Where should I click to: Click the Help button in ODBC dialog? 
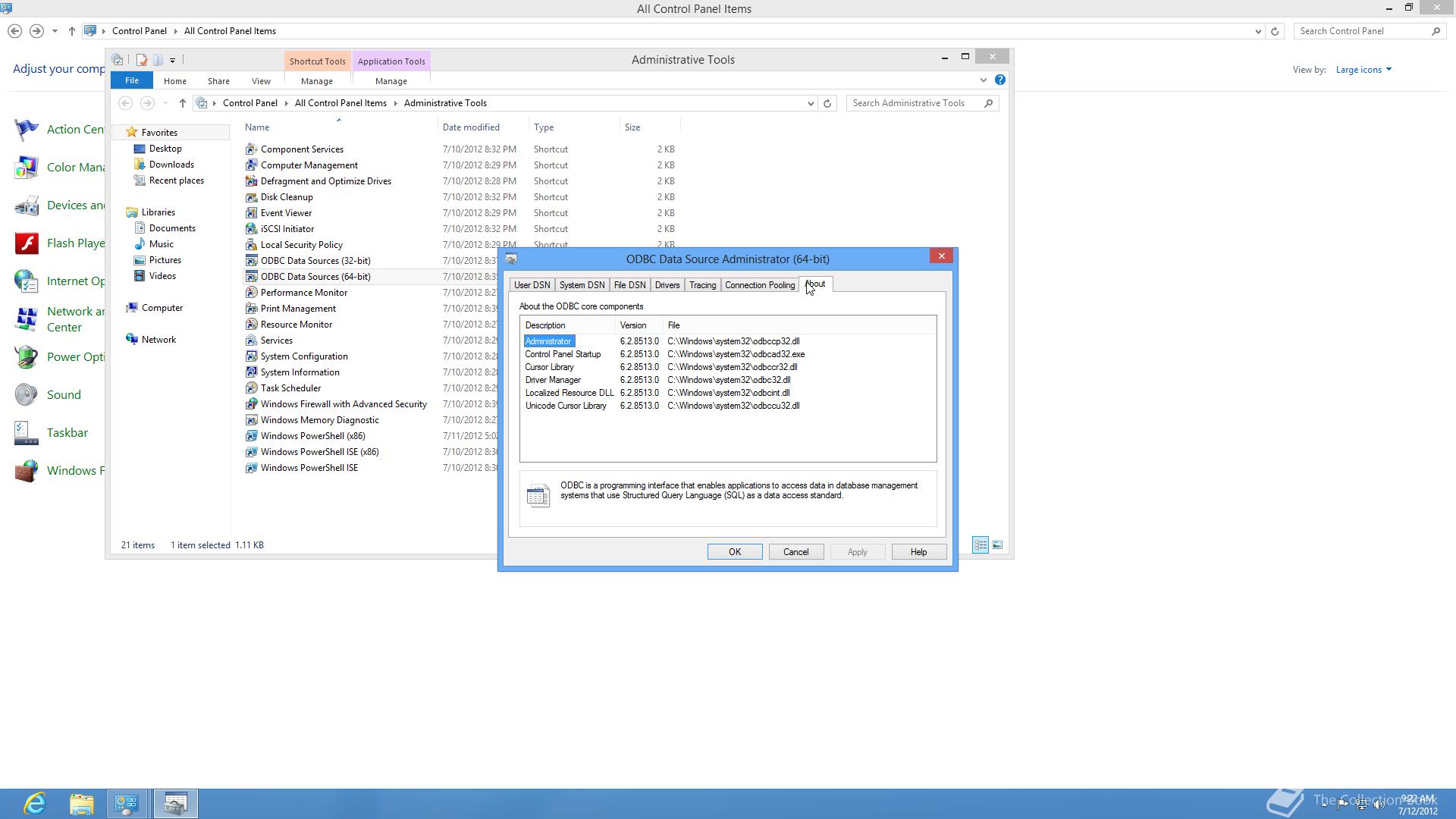918,552
